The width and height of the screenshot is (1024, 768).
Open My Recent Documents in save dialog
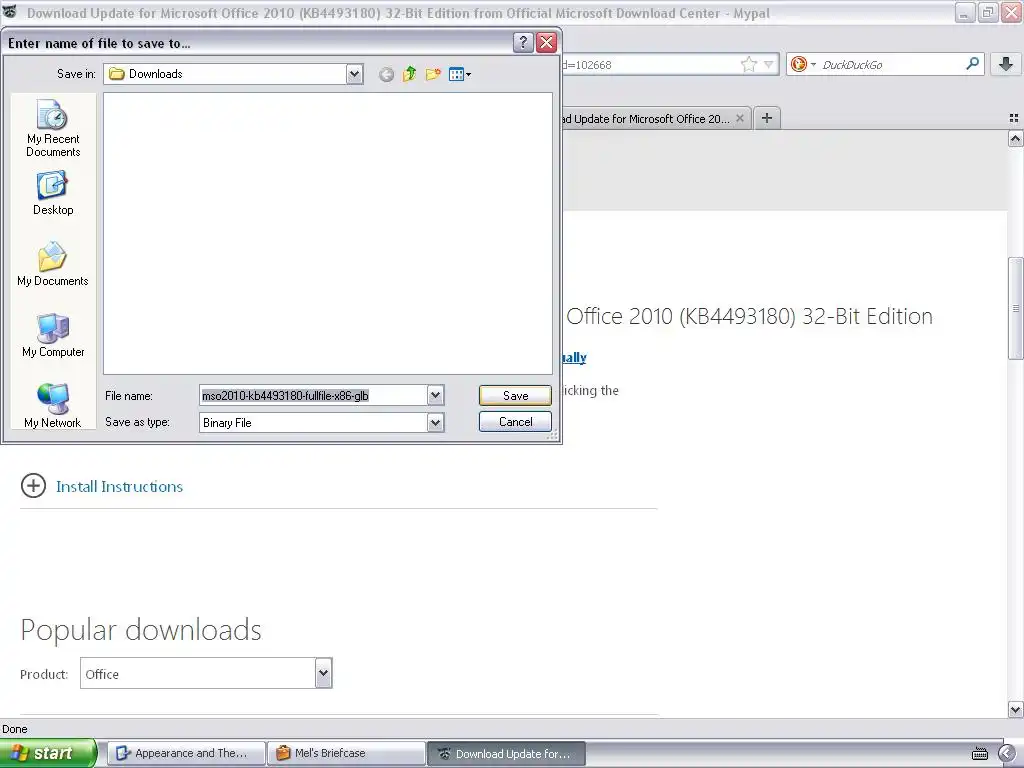[x=53, y=129]
